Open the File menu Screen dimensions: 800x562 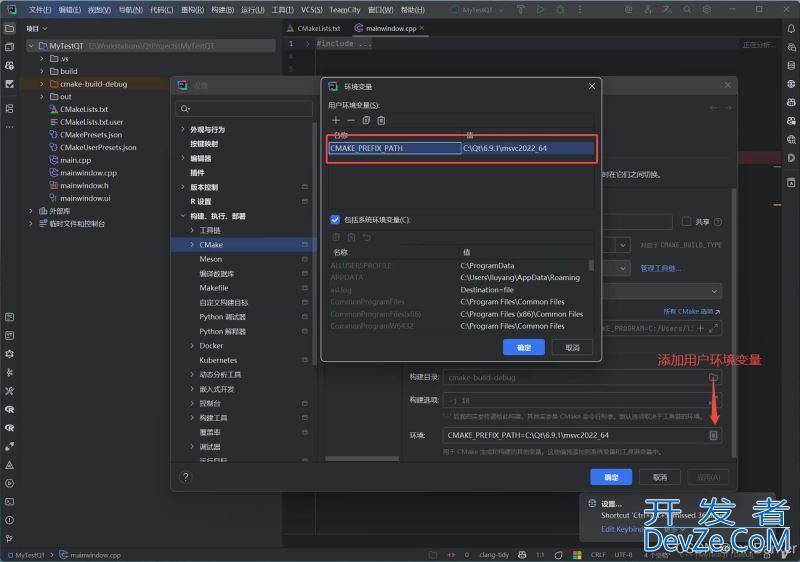click(x=40, y=10)
